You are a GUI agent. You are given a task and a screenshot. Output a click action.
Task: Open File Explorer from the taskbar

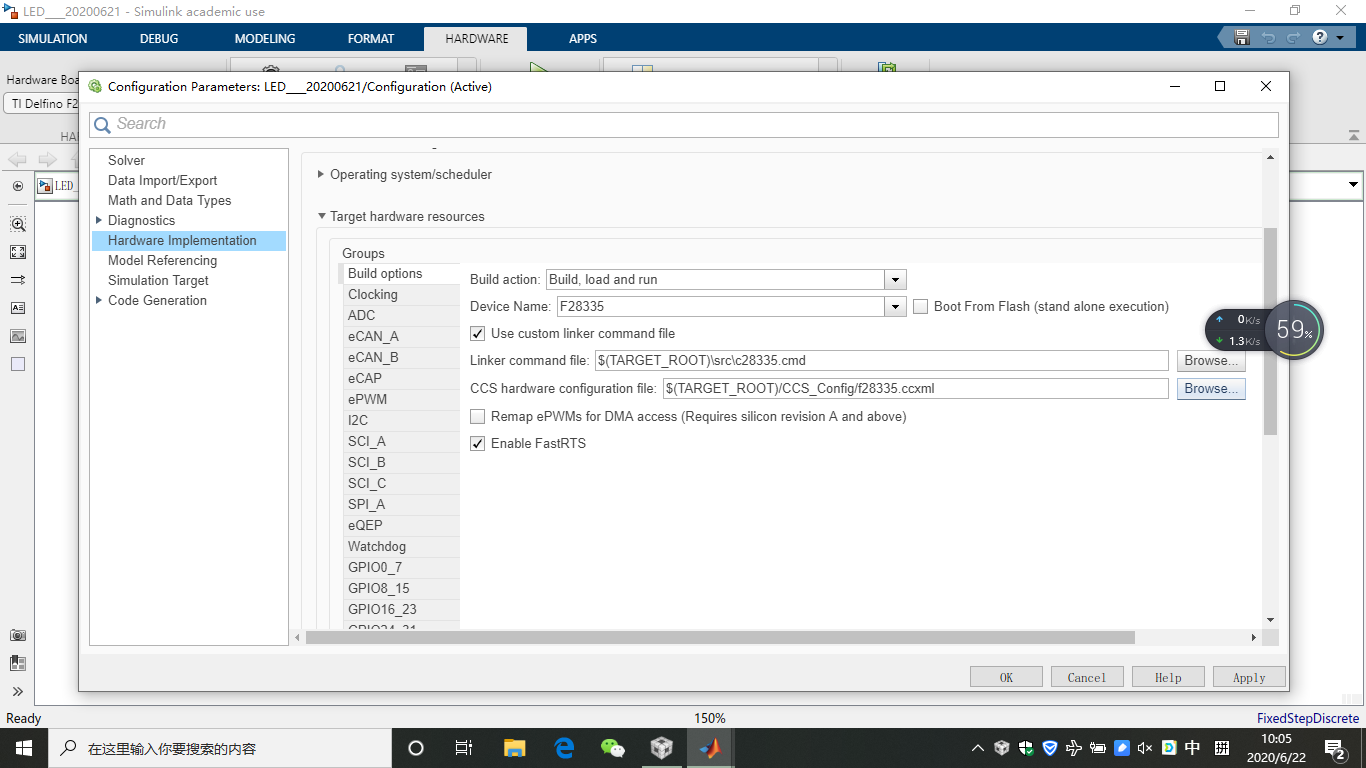[514, 748]
